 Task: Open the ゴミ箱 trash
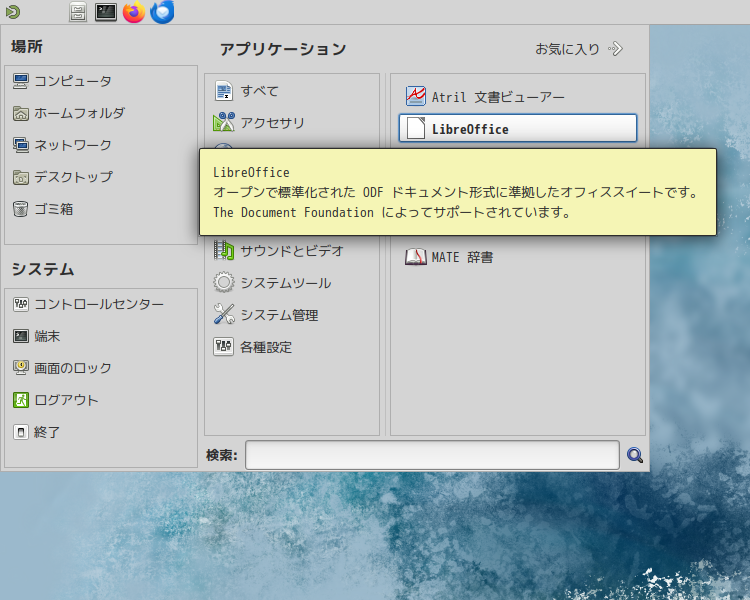click(x=43, y=209)
